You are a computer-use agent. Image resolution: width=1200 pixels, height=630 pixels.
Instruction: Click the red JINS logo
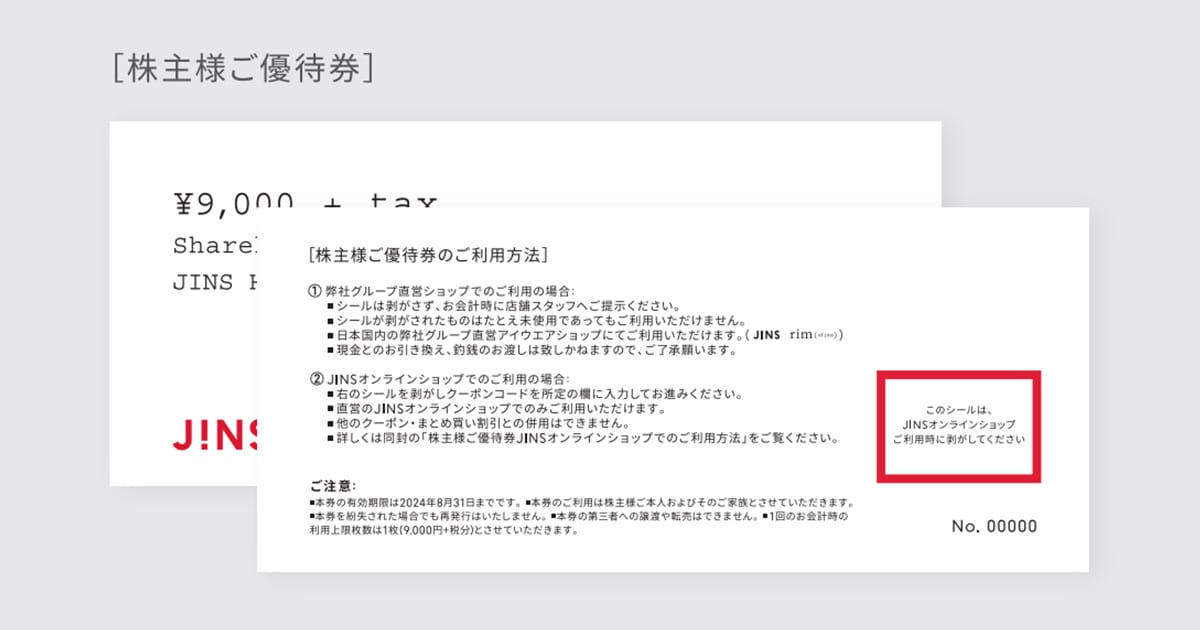tap(214, 436)
